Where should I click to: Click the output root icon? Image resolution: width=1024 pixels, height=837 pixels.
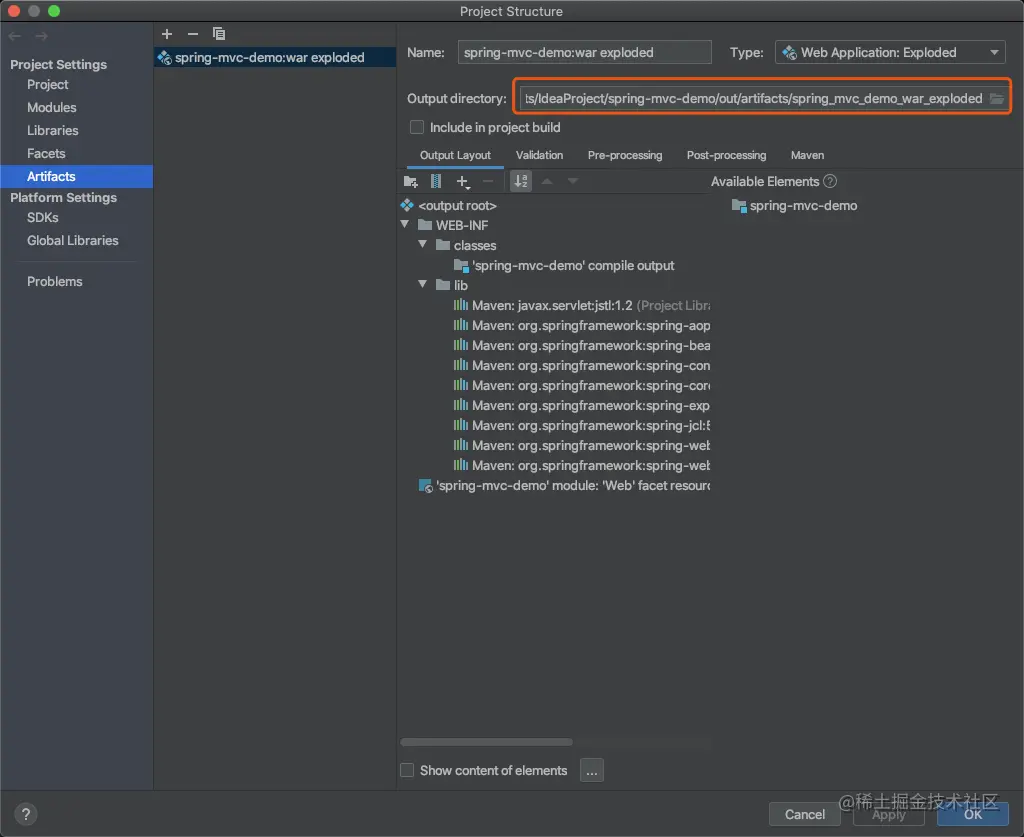tap(407, 205)
